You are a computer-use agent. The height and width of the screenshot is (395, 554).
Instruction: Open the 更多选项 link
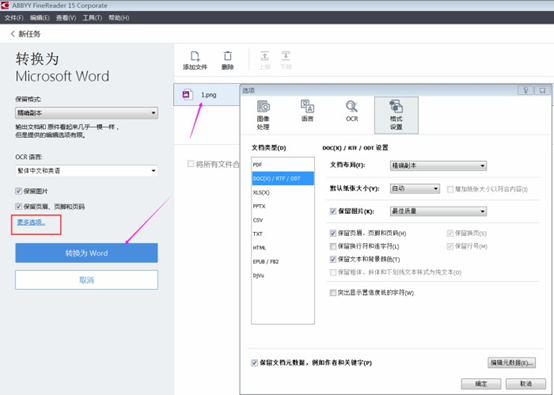click(31, 222)
